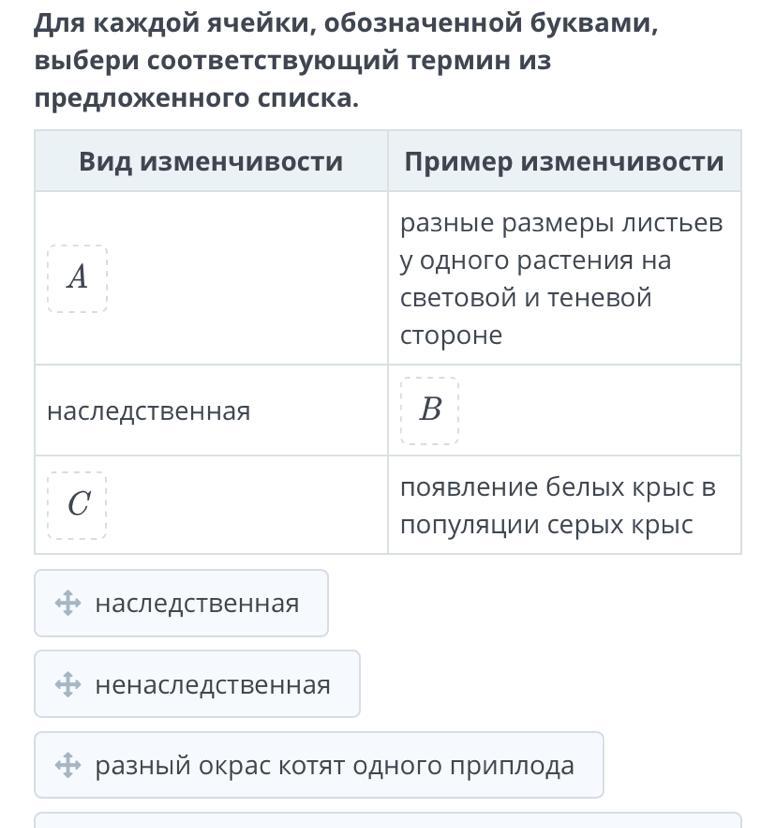
Task: Select drop placeholder B in the table
Action: [430, 410]
